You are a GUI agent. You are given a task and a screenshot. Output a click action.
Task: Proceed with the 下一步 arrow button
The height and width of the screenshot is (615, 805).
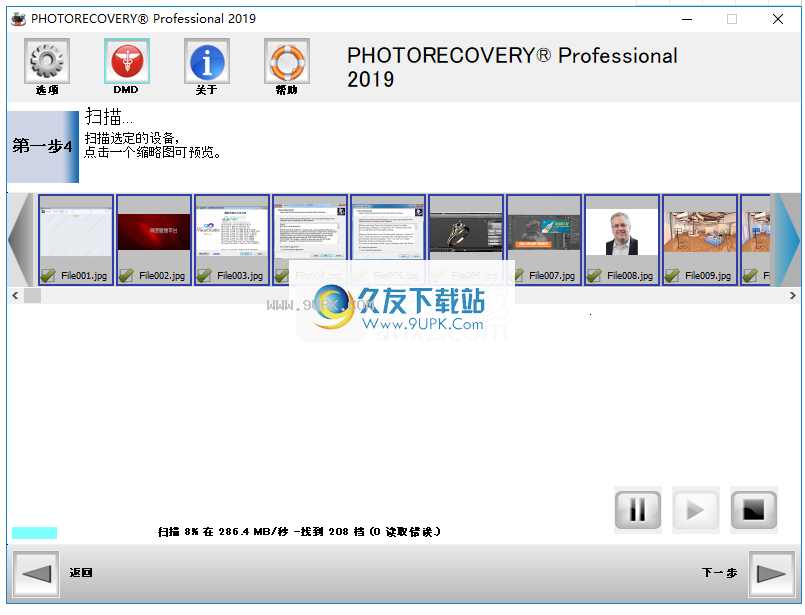(772, 574)
